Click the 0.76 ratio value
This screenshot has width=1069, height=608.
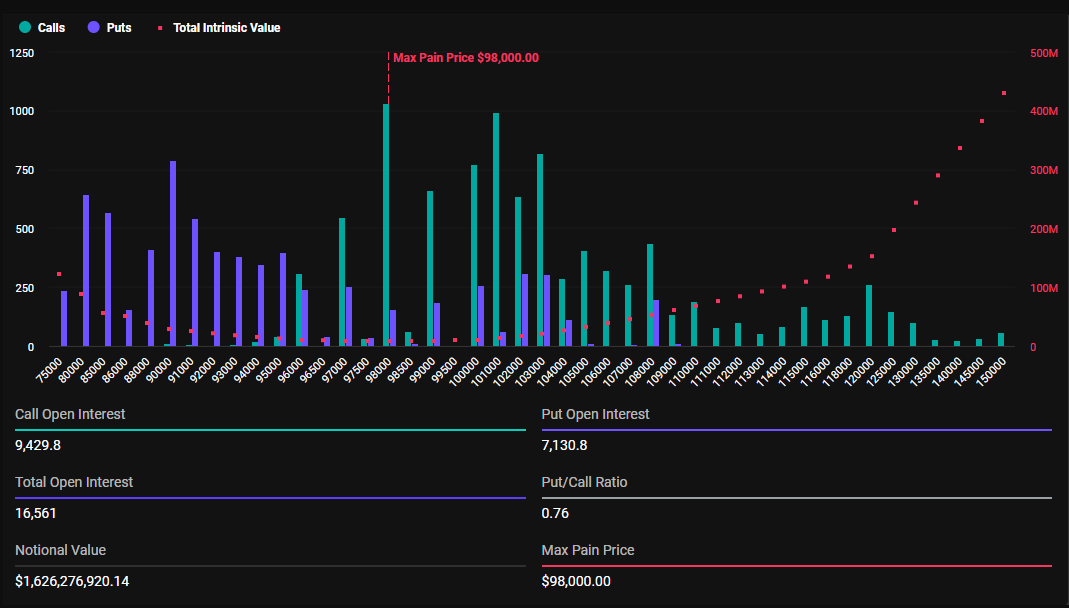click(x=555, y=513)
